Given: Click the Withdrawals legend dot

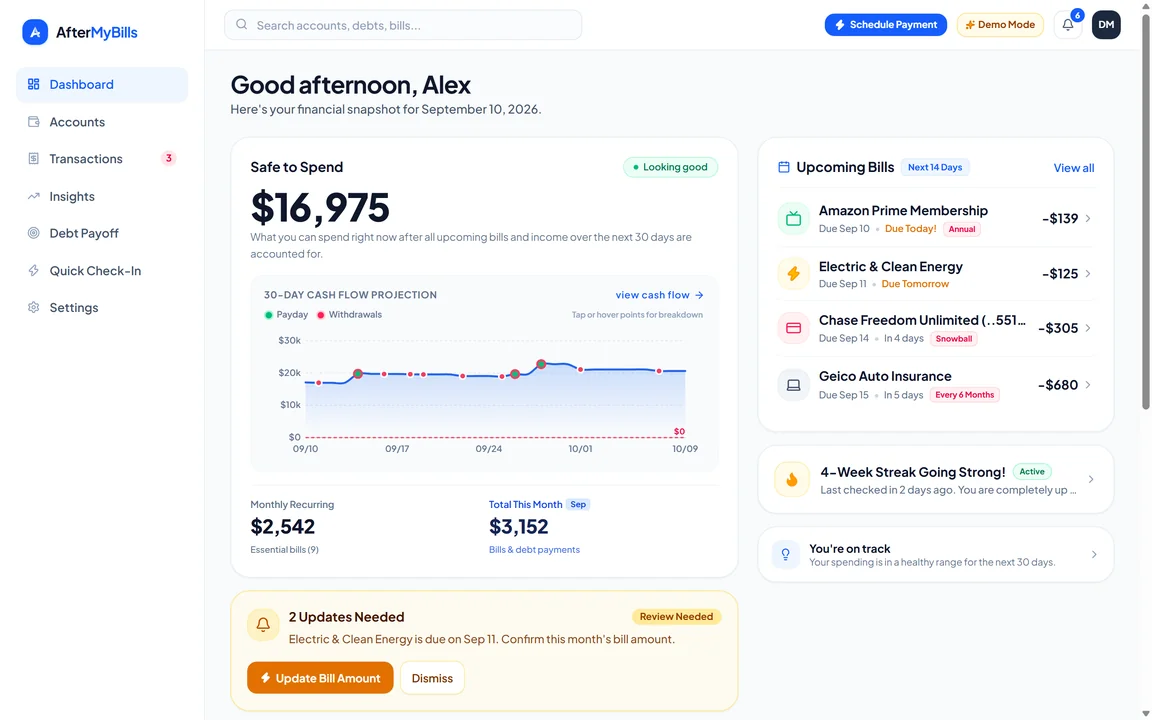Looking at the screenshot, I should point(320,315).
